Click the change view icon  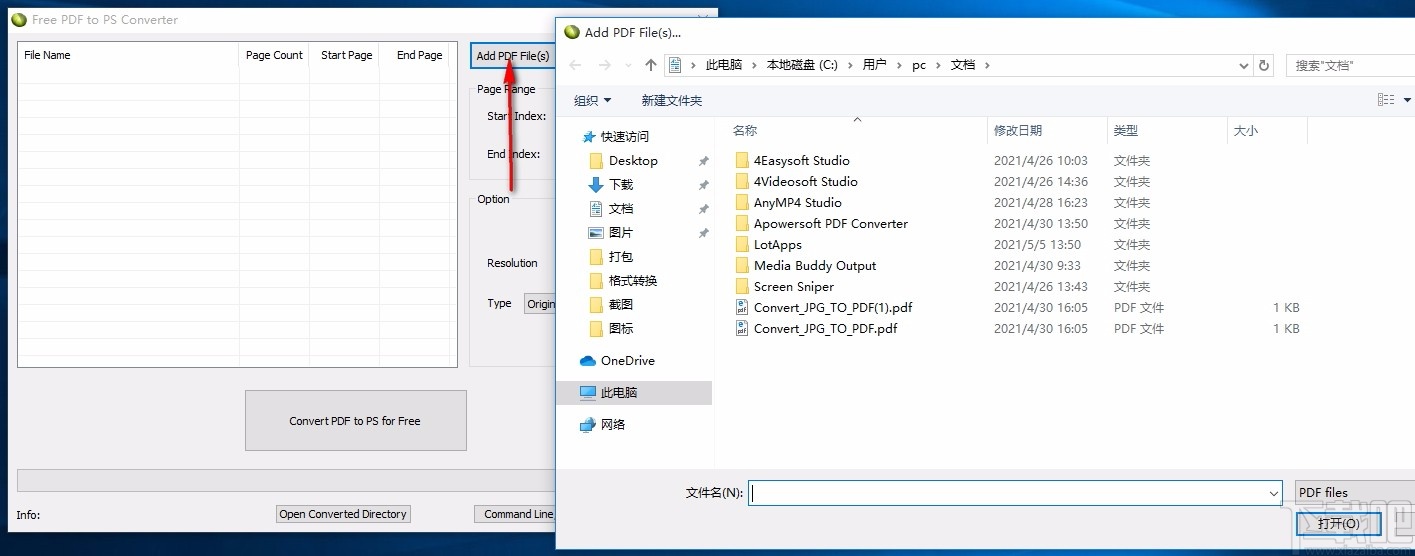1386,100
